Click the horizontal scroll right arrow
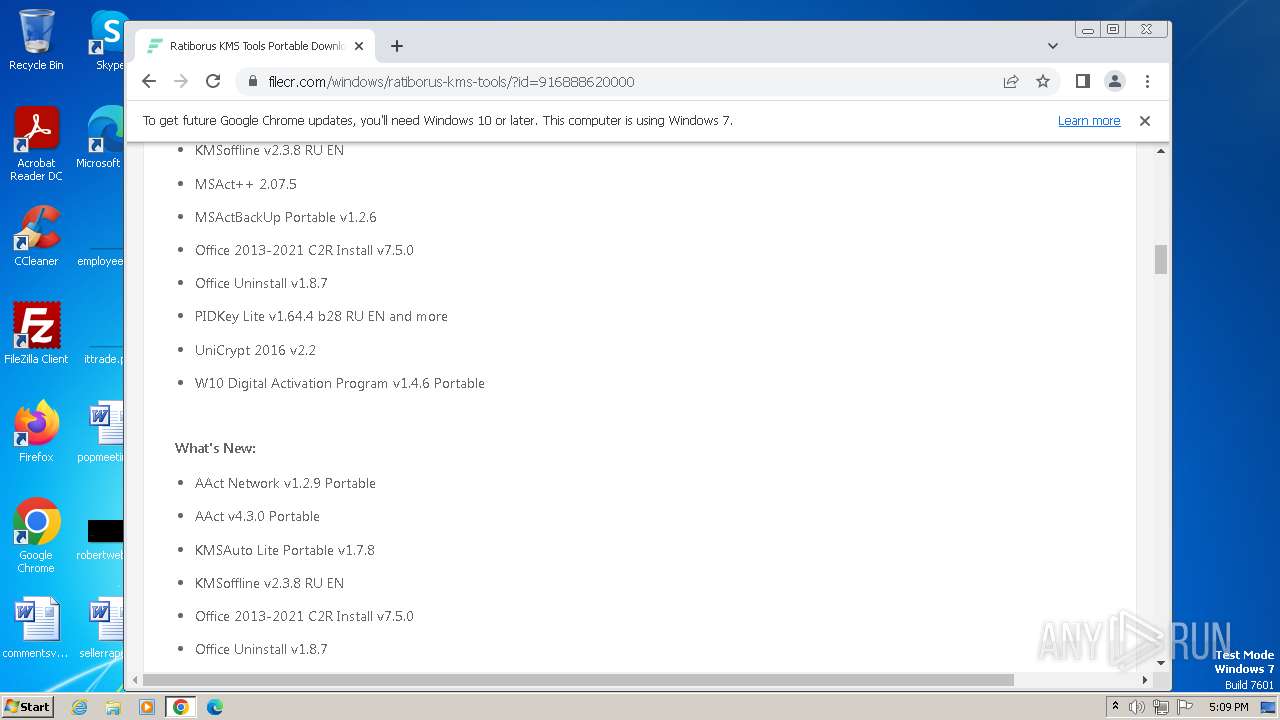This screenshot has height=720, width=1280. tap(1145, 680)
